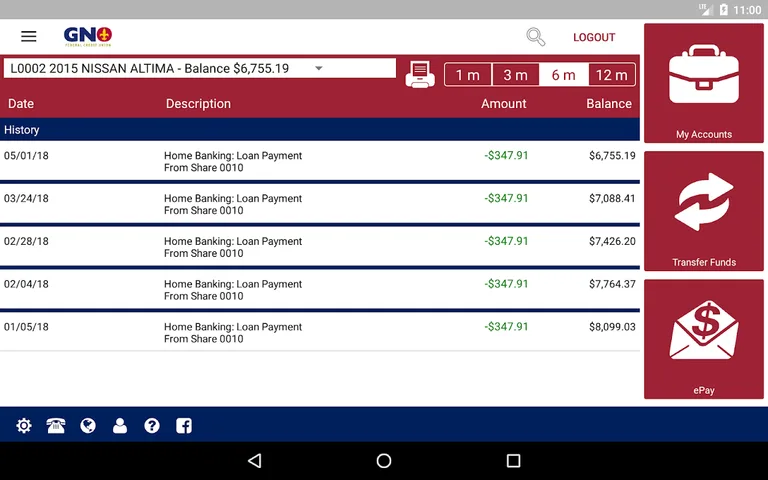The image size is (768, 480).
Task: Tap the Description column header
Action: pyautogui.click(x=198, y=104)
